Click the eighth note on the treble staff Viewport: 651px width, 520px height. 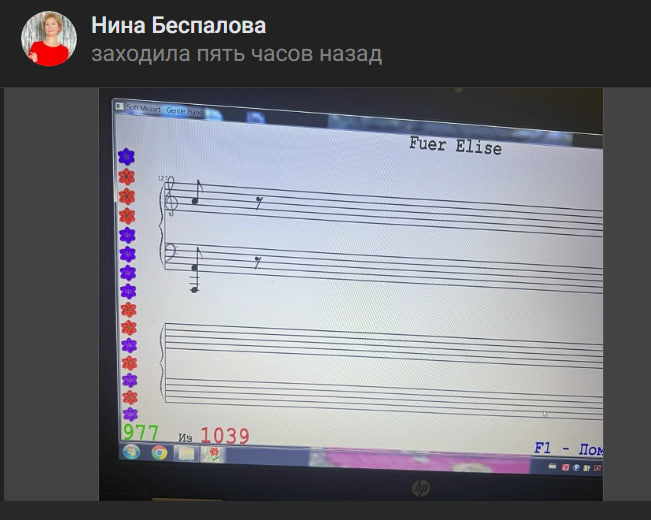pos(197,193)
